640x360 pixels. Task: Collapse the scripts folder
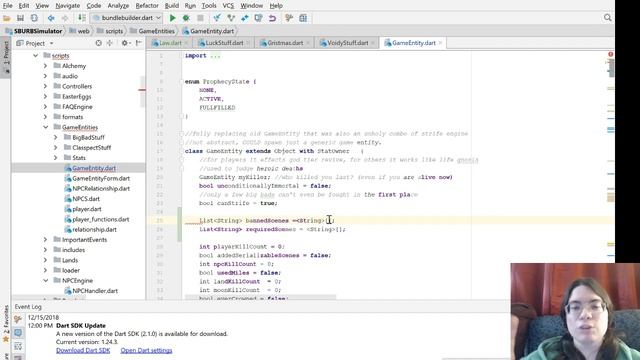tap(36, 56)
